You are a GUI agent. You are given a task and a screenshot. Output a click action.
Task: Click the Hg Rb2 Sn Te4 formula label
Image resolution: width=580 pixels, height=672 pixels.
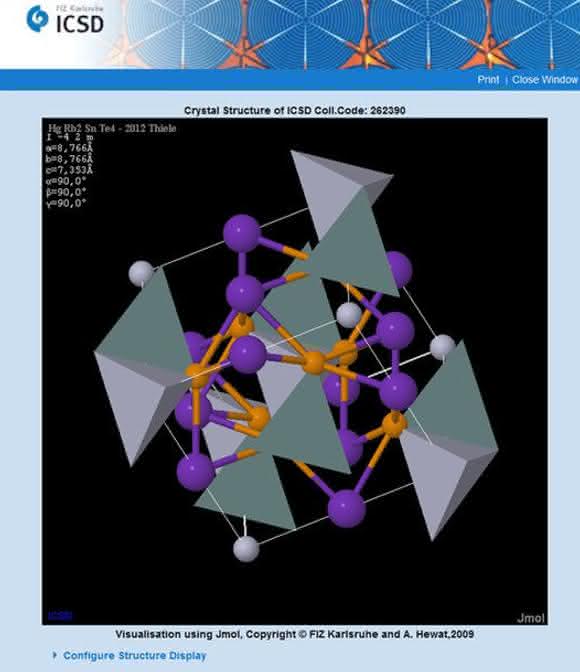(112, 128)
